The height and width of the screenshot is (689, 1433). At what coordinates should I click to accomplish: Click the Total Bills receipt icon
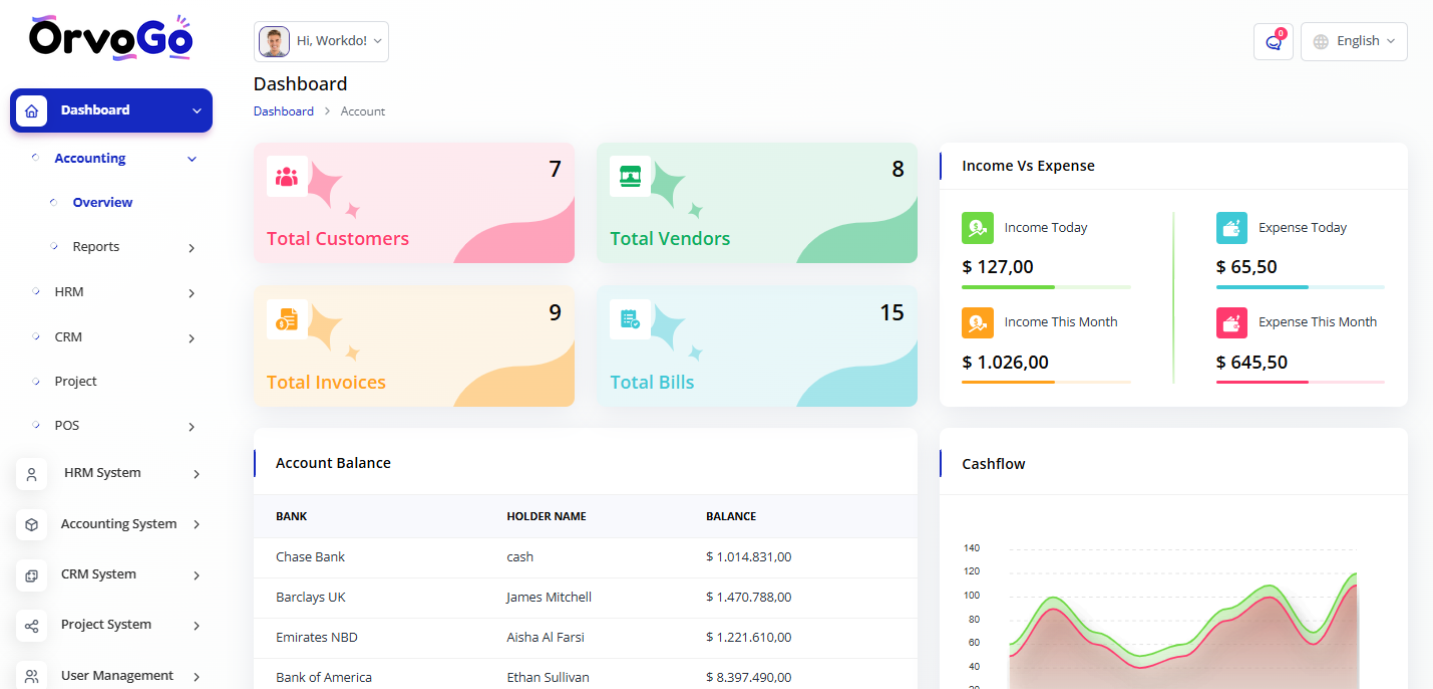(x=630, y=320)
